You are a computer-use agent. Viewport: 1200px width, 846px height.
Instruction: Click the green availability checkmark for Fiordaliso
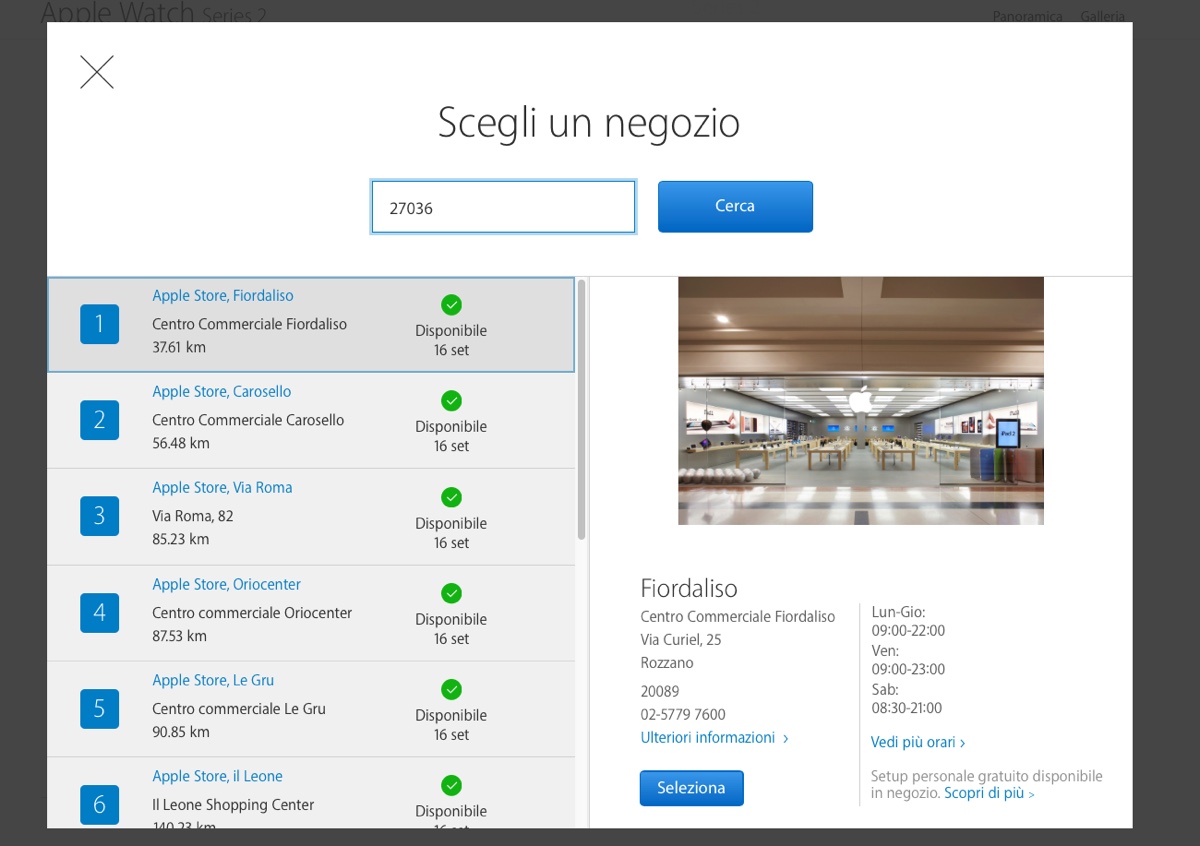coord(451,305)
